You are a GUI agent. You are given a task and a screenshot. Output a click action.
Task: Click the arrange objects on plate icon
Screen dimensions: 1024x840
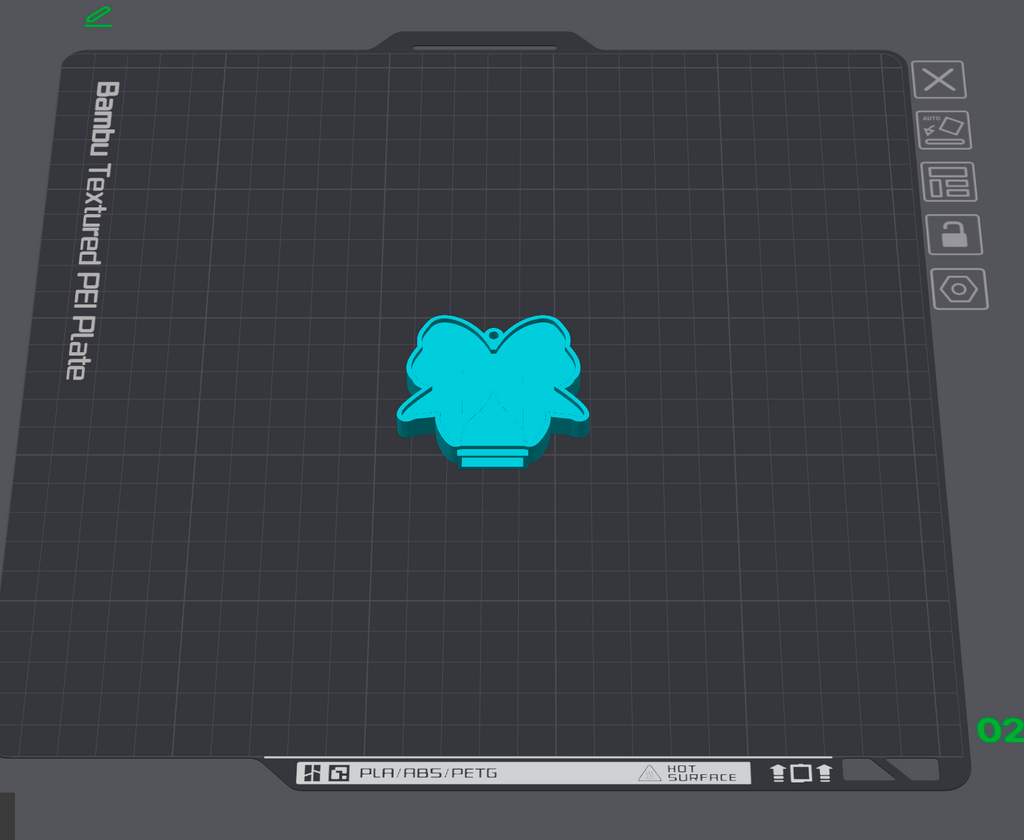(x=948, y=182)
